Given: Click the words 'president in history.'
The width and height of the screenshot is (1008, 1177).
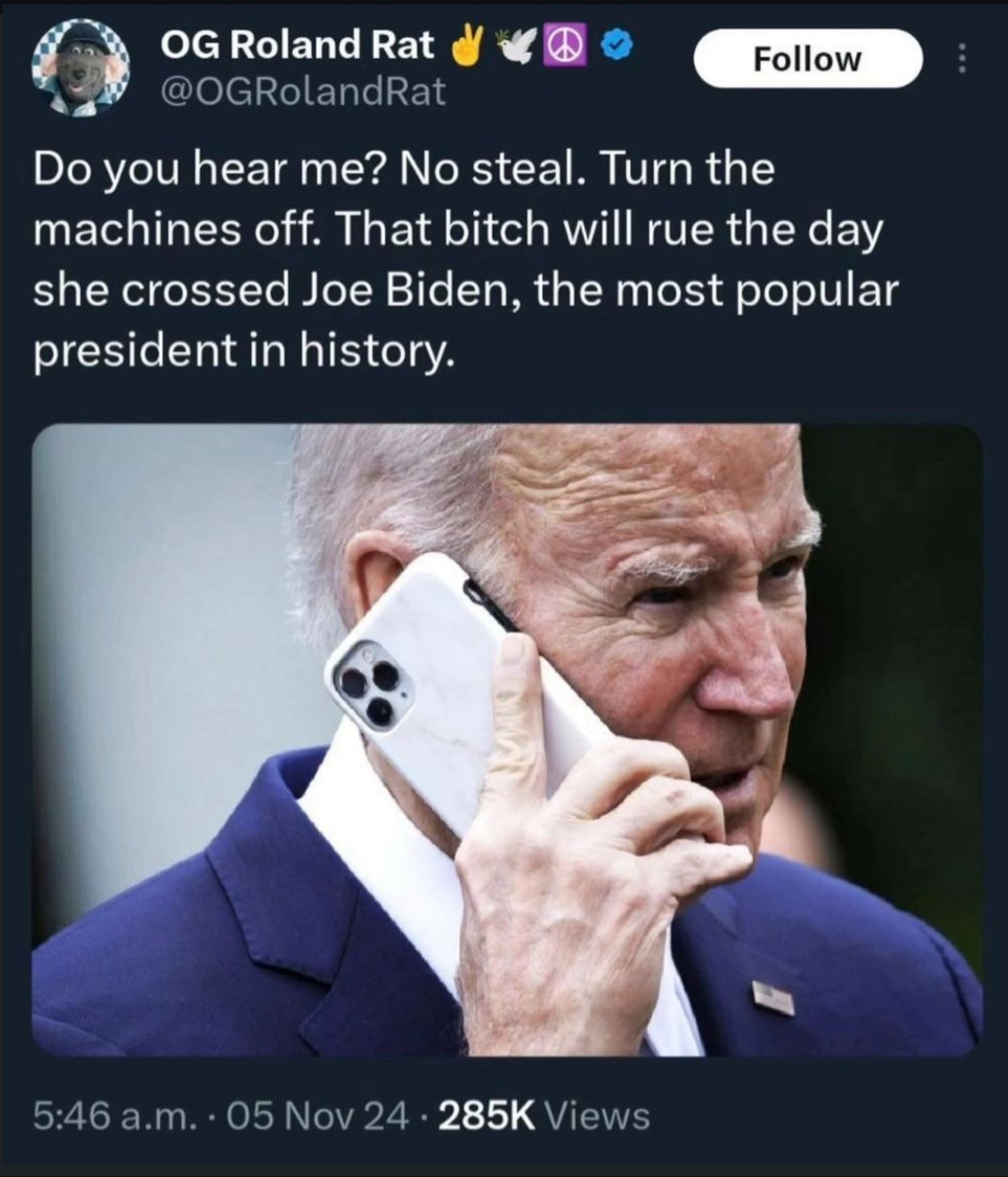Looking at the screenshot, I should click(245, 351).
